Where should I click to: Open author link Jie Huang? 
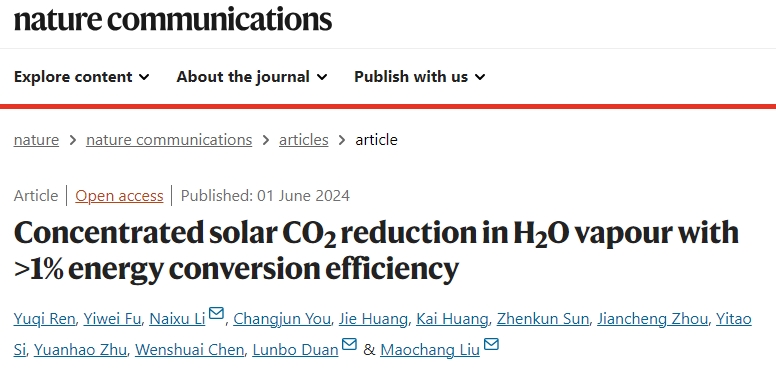tap(373, 320)
